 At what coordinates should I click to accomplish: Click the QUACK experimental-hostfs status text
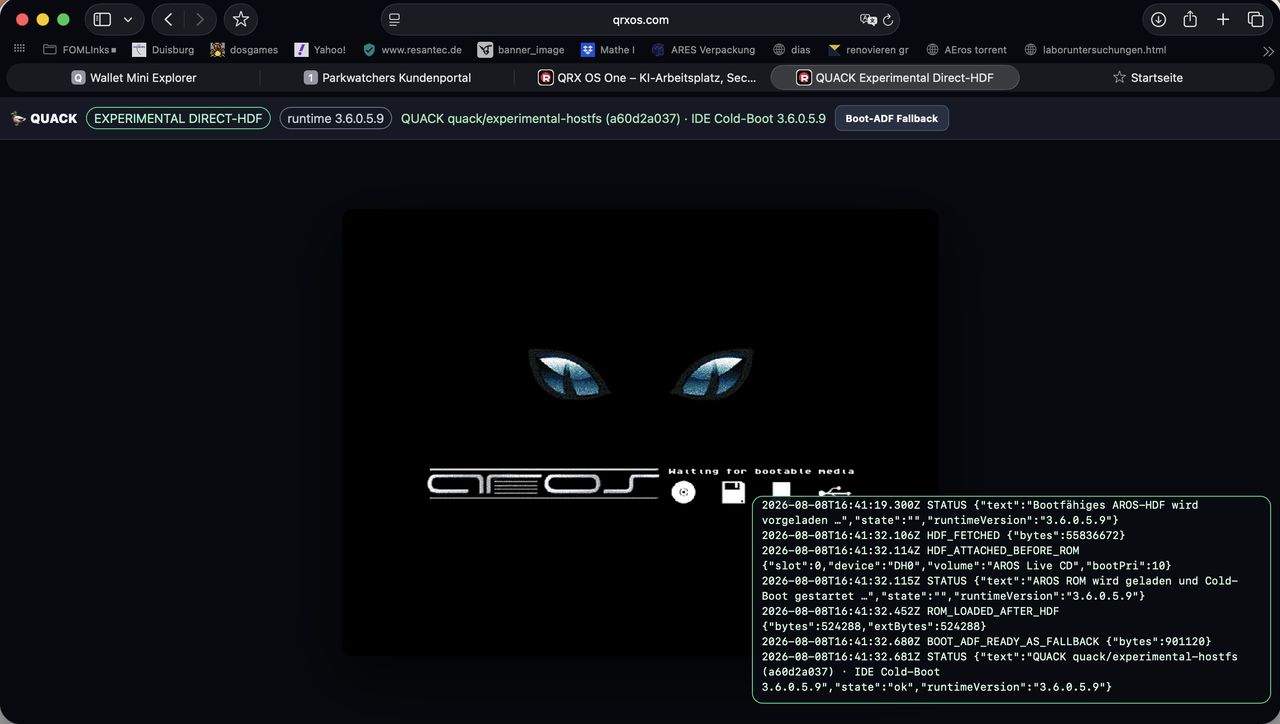point(613,118)
